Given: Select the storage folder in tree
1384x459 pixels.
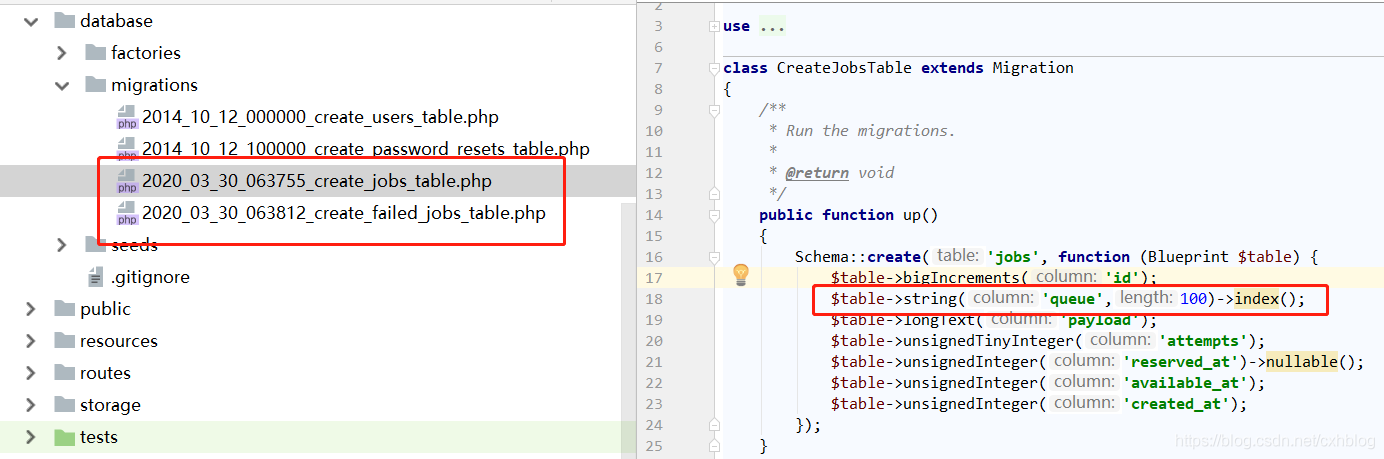Looking at the screenshot, I should (110, 405).
